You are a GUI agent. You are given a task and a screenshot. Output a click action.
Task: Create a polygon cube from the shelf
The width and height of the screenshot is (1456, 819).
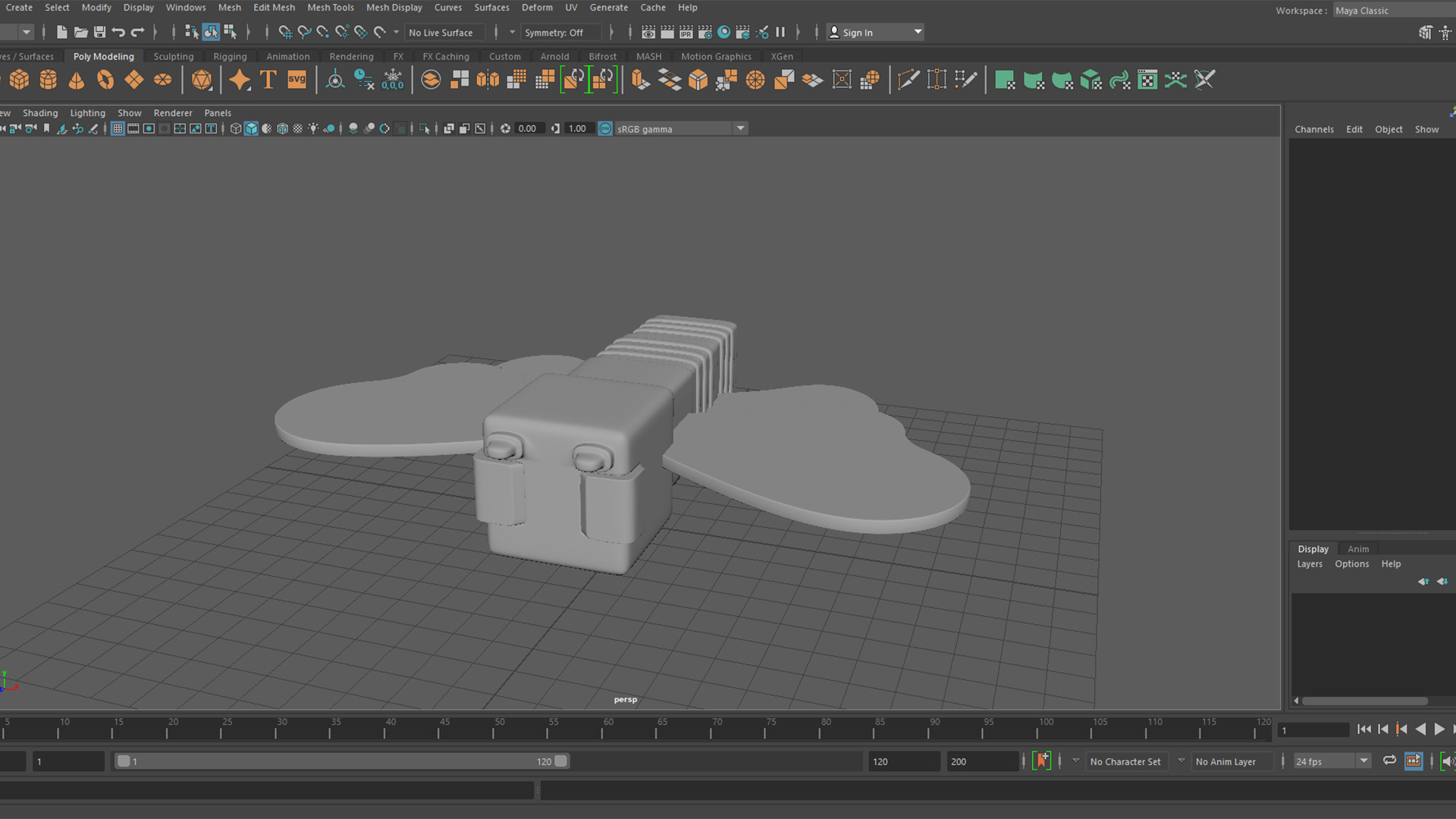[20, 80]
